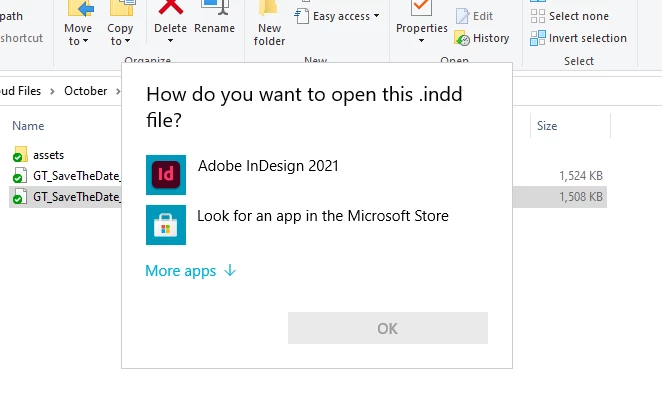The image size is (662, 420).
Task: Click file icon of the selected 1,508 KB document
Action: click(x=19, y=197)
